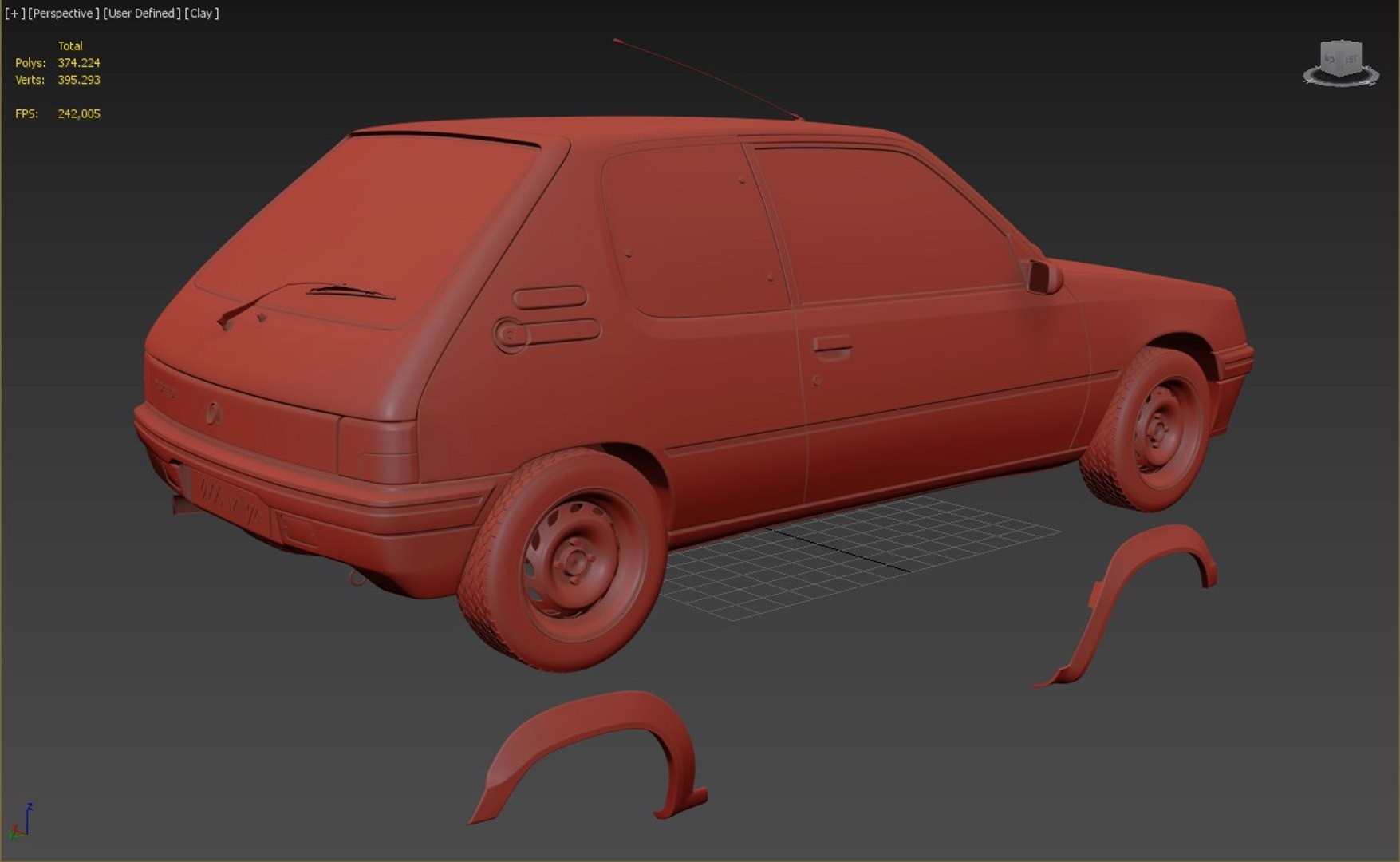Open the User Defined shading menu
The height and width of the screenshot is (862, 1400).
142,14
